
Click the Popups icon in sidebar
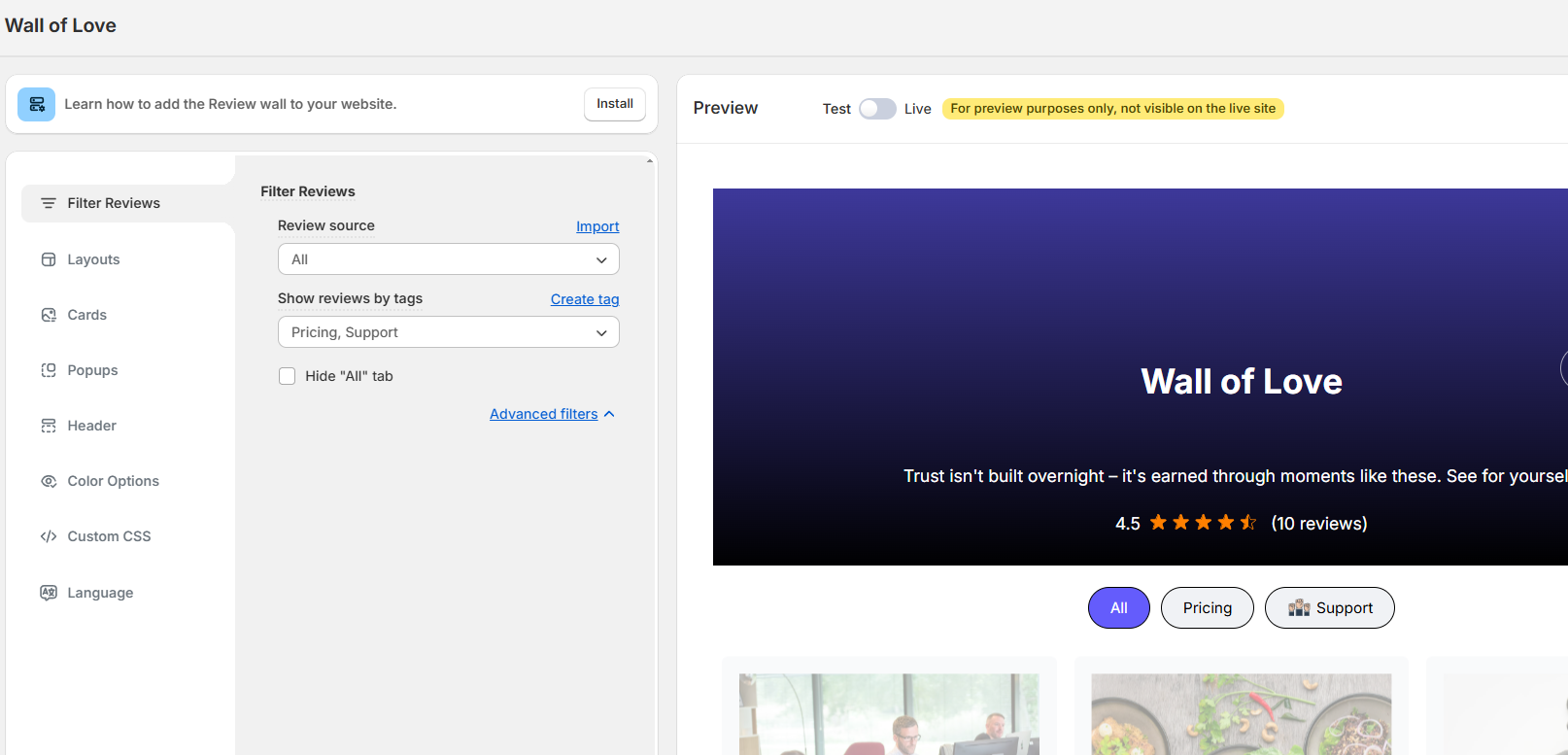[x=49, y=370]
